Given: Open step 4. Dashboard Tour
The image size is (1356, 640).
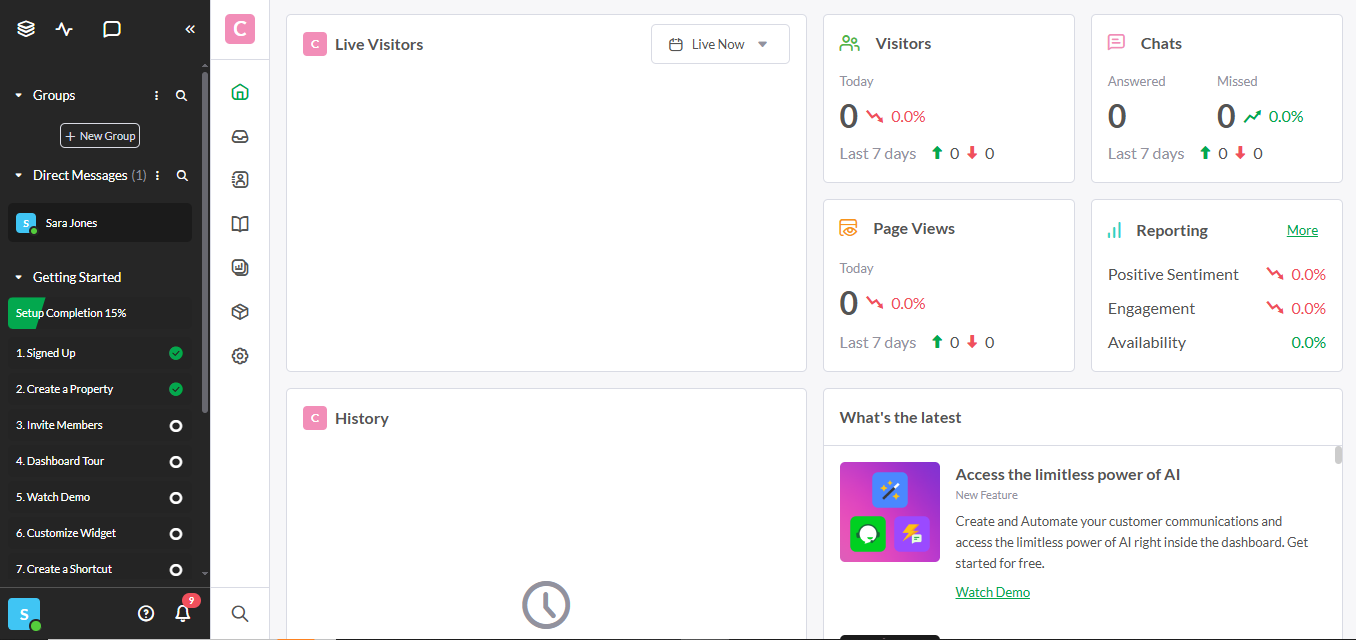Looking at the screenshot, I should 100,461.
